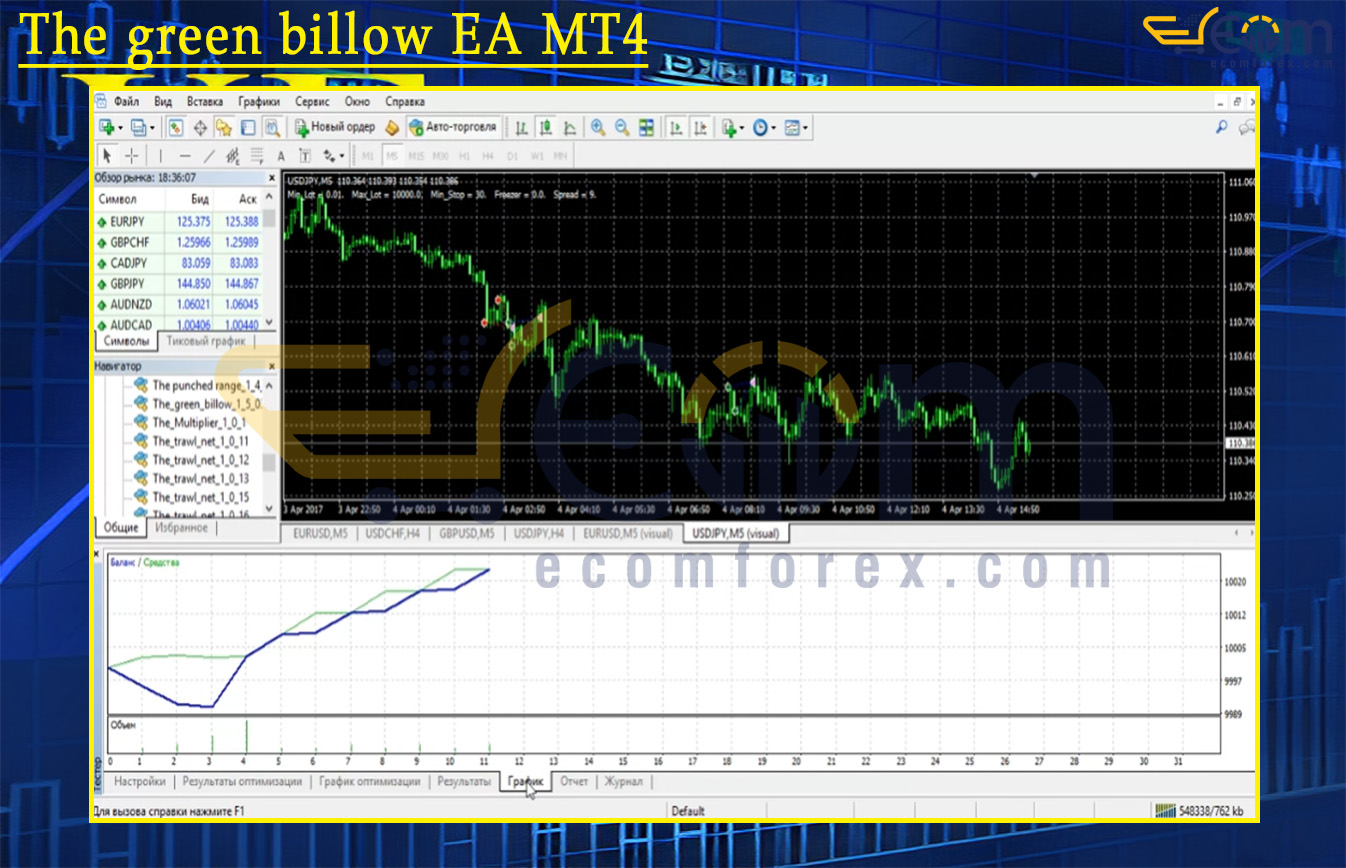Select the trendline drawing tool
Image resolution: width=1346 pixels, height=868 pixels.
click(x=209, y=156)
